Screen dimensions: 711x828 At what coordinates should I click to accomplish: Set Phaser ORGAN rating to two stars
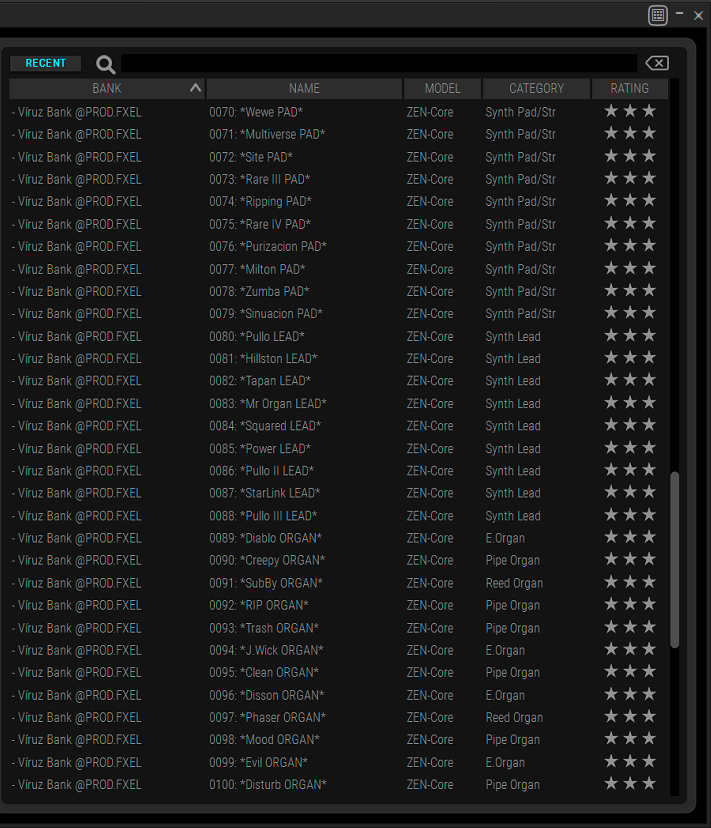tap(630, 716)
